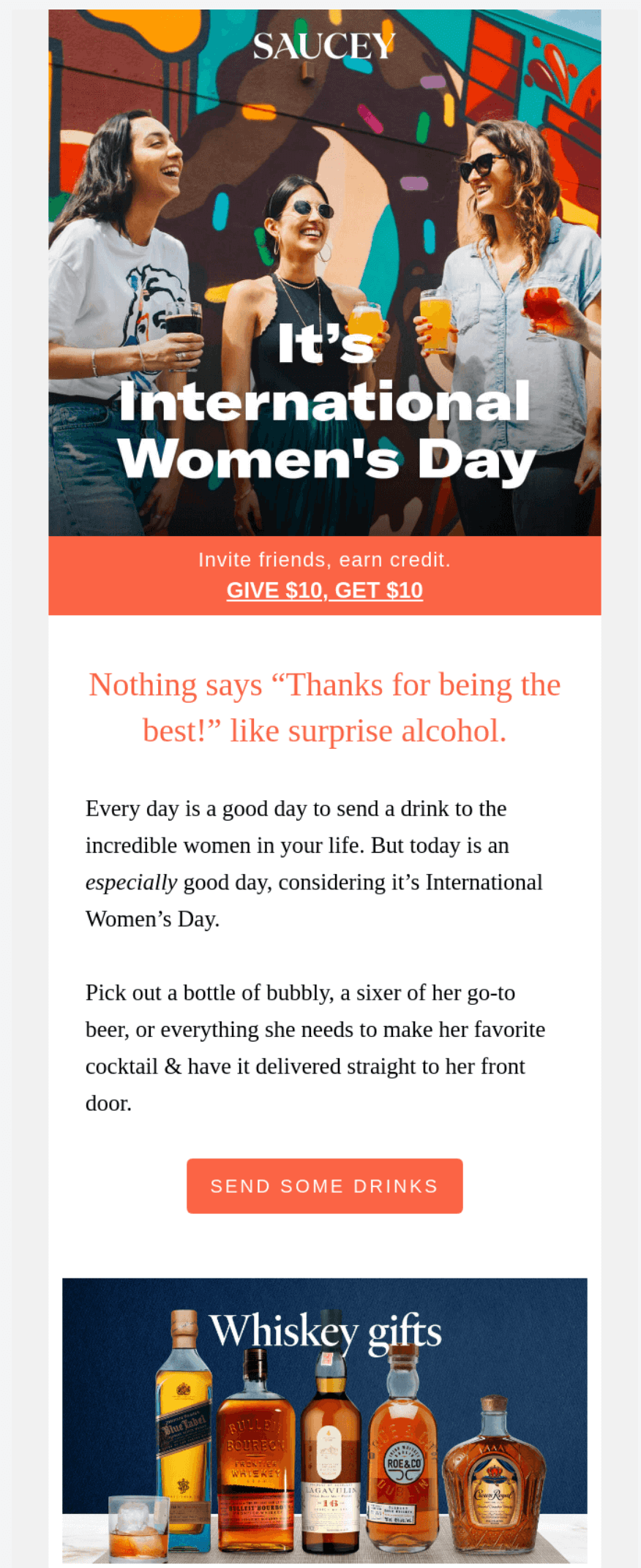641x1568 pixels.
Task: Click the Roe & Co whiskey bottle
Action: 404,1463
